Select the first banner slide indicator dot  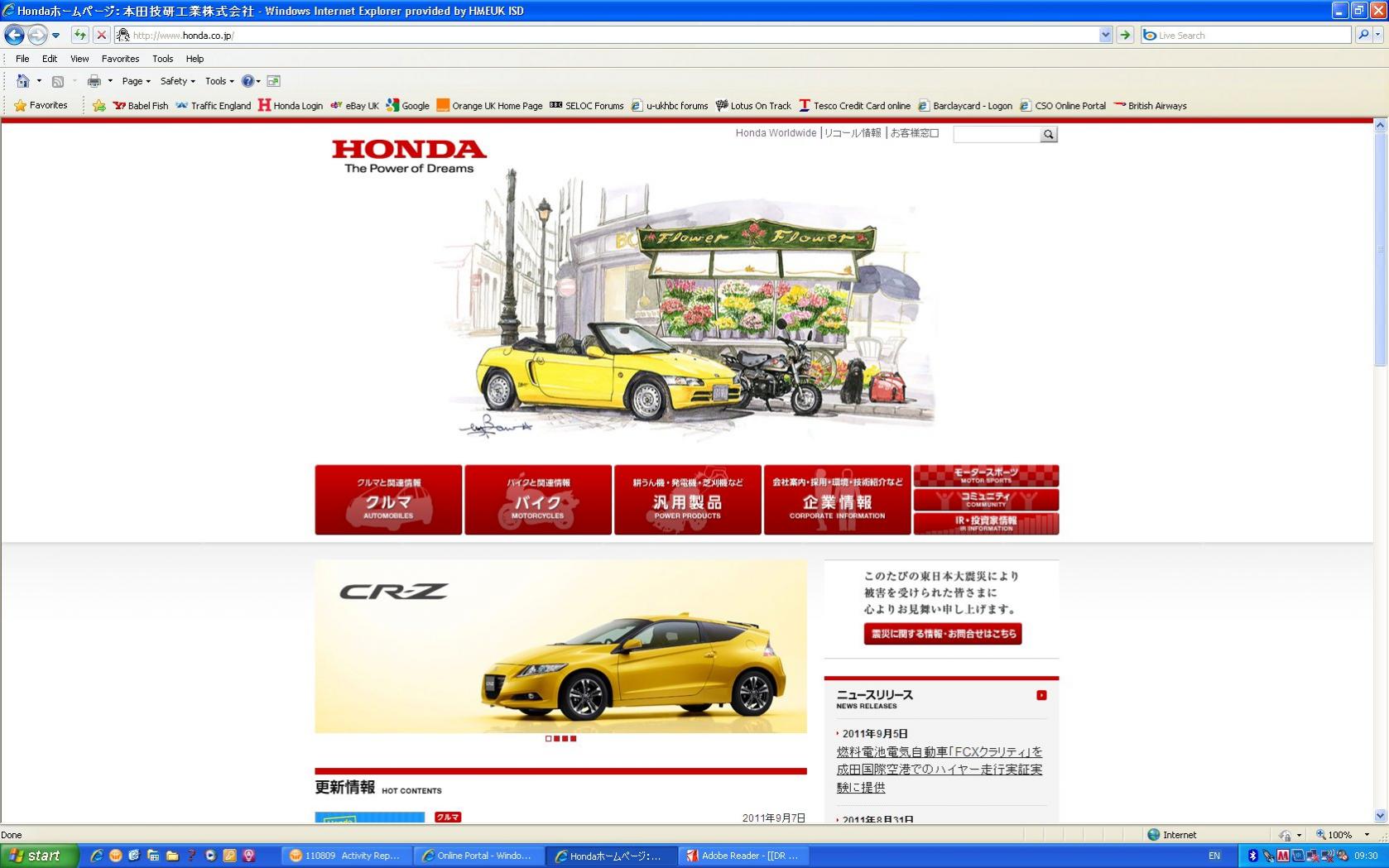548,738
